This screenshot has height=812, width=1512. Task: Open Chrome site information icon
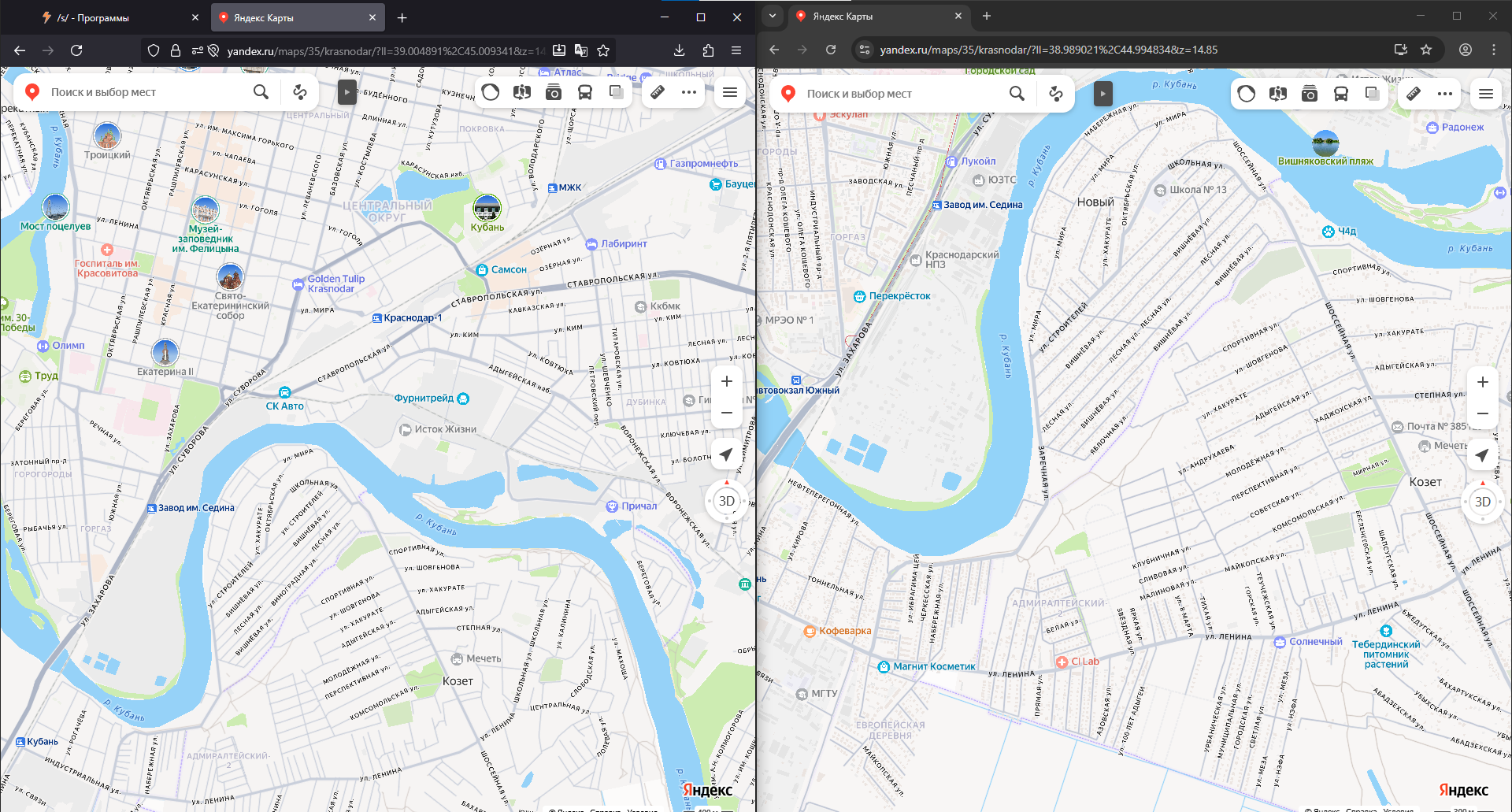tap(865, 50)
